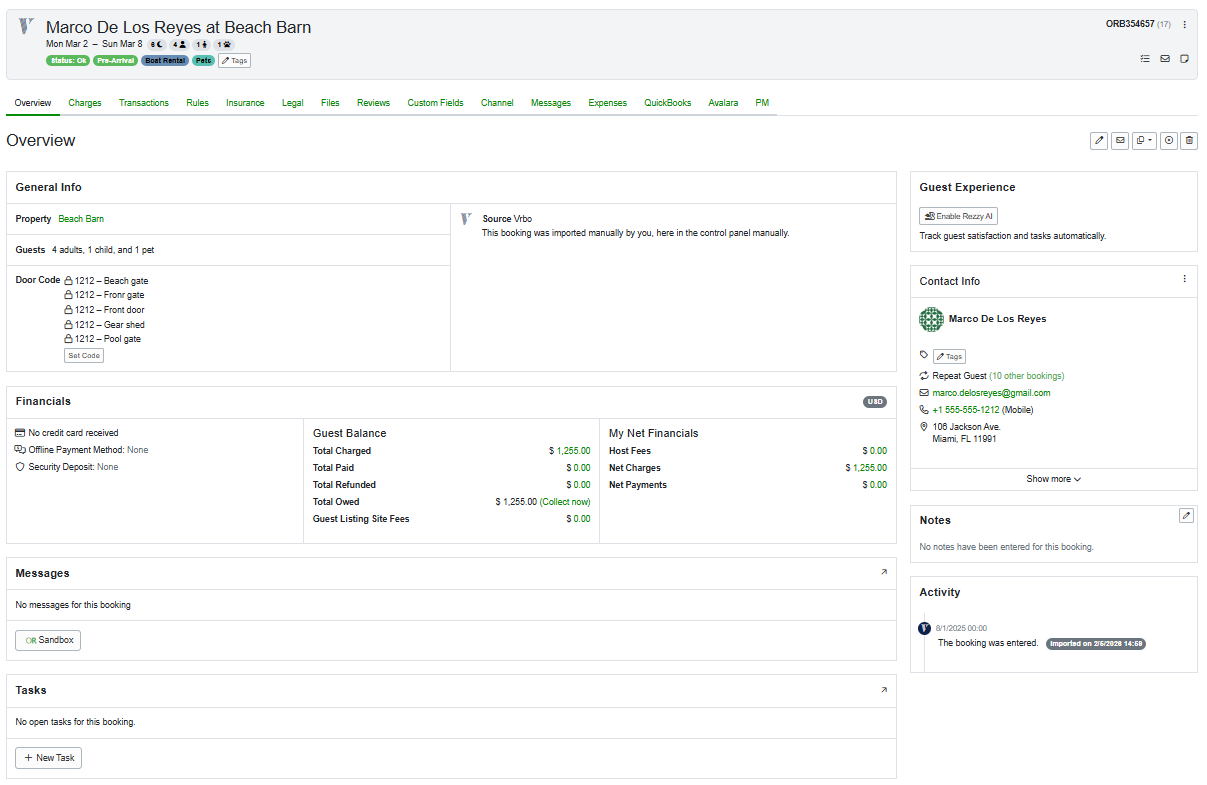
Task: Edit the Notes panel via its pencil icon
Action: pyautogui.click(x=1186, y=515)
